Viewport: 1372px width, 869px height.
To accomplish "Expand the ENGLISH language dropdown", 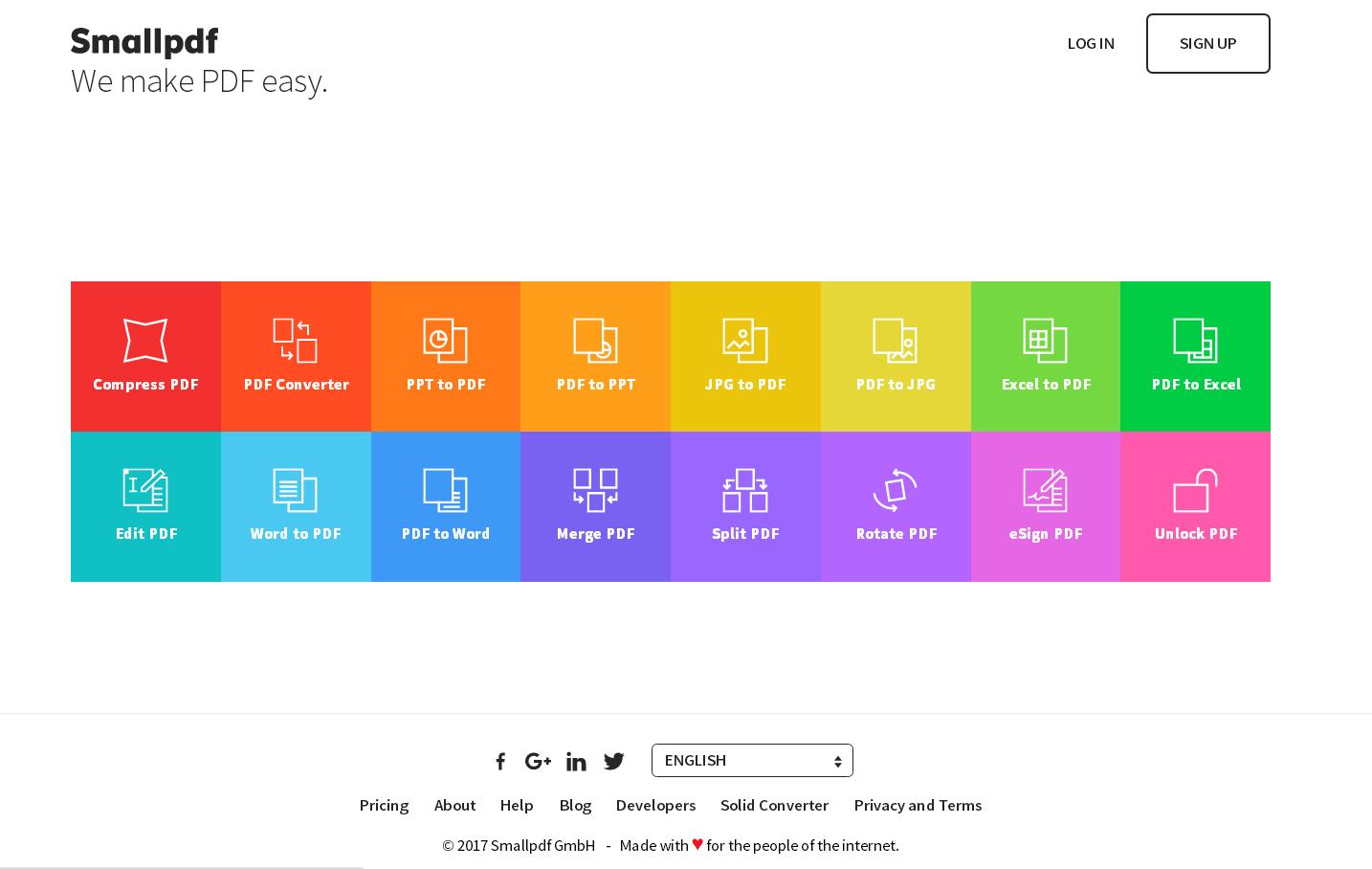I will [752, 761].
